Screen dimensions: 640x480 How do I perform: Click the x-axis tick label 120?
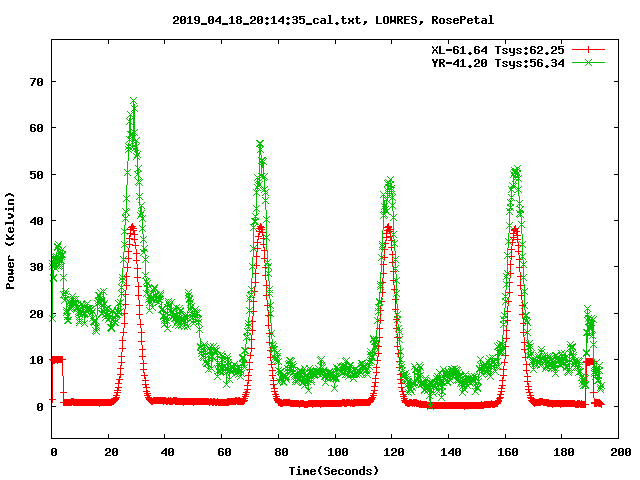pyautogui.click(x=394, y=452)
